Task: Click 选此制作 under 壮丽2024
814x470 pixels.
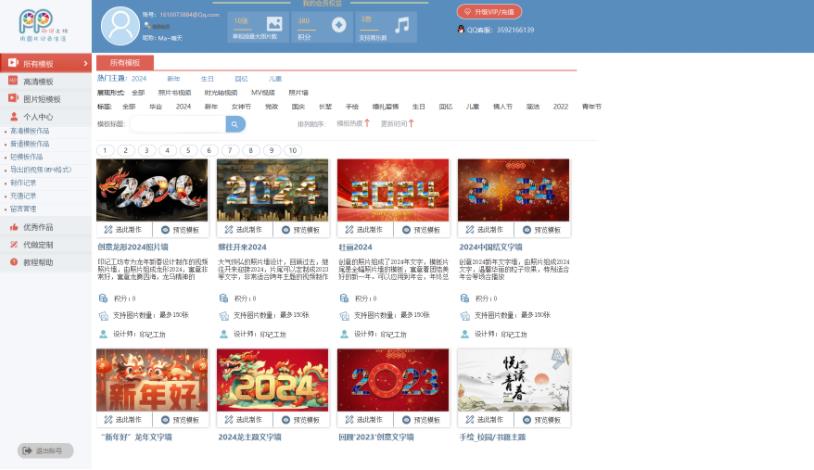Action: pos(364,230)
